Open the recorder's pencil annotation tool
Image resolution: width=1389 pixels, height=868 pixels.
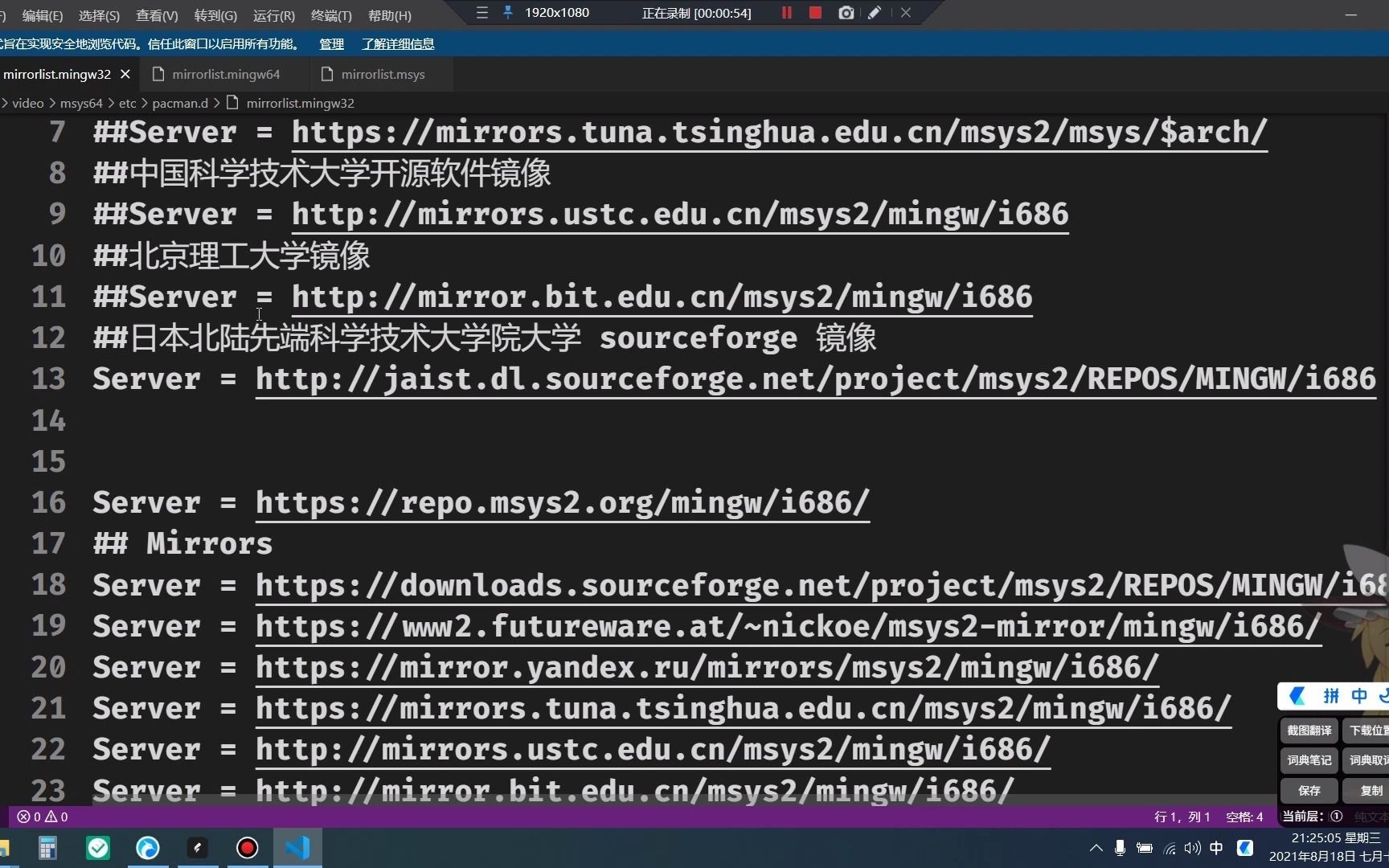[x=875, y=13]
